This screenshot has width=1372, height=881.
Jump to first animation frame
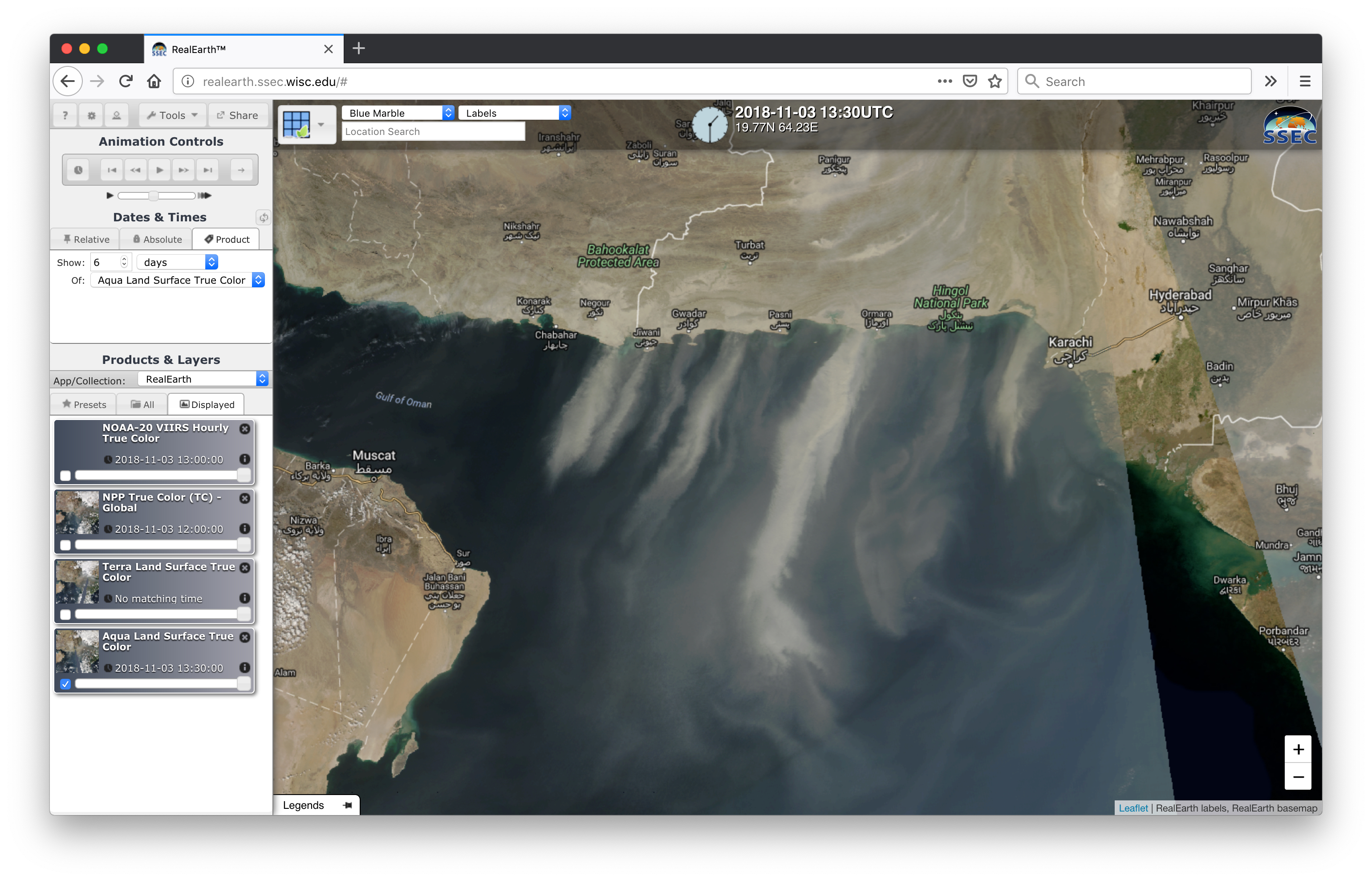click(111, 170)
